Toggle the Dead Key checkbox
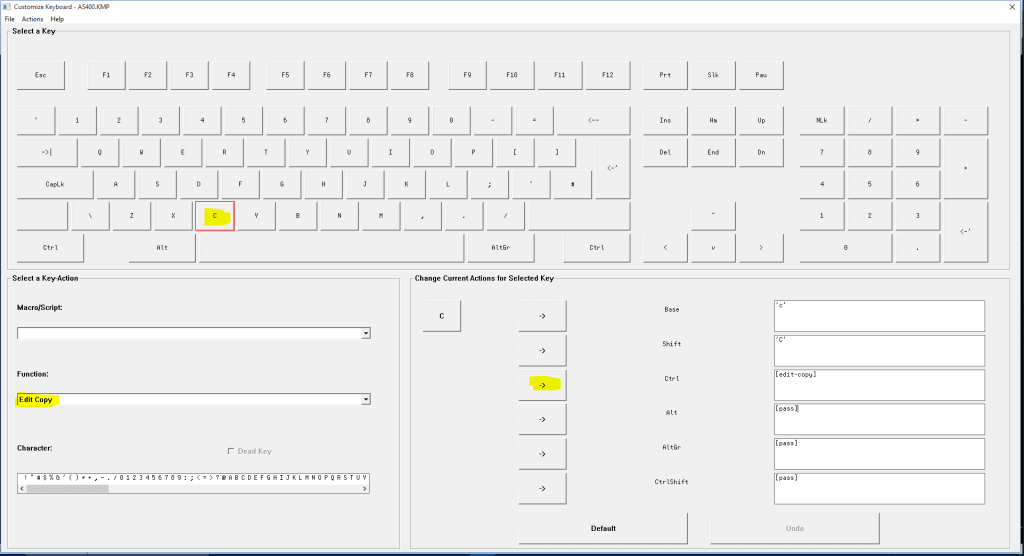Screen dimensions: 1024x556 (x=232, y=451)
